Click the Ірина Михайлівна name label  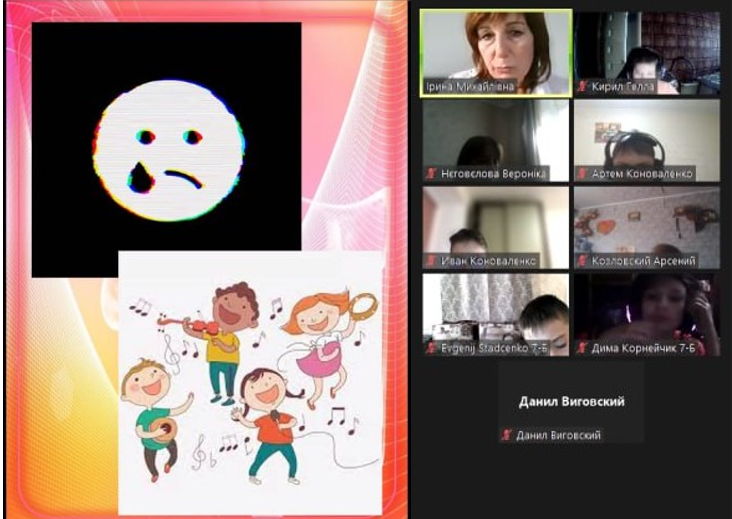tap(470, 86)
